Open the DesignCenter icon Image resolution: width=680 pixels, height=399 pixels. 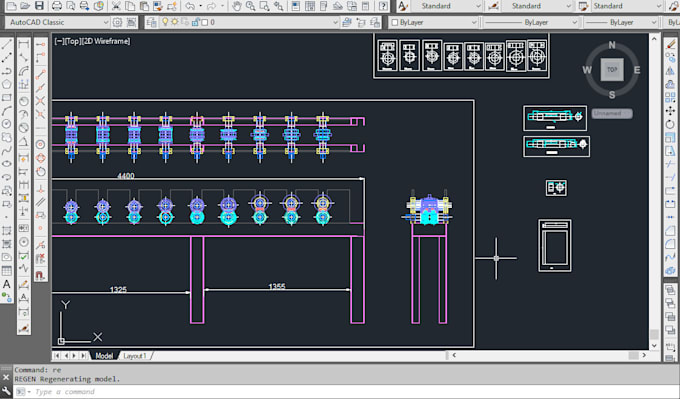(310, 6)
